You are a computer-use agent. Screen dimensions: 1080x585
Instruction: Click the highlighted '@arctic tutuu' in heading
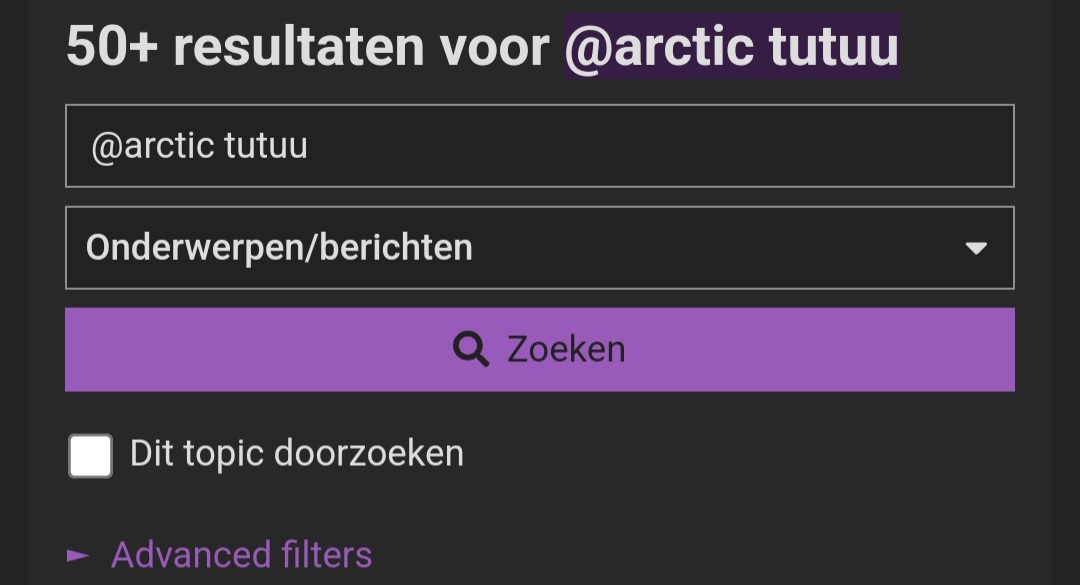pos(731,46)
